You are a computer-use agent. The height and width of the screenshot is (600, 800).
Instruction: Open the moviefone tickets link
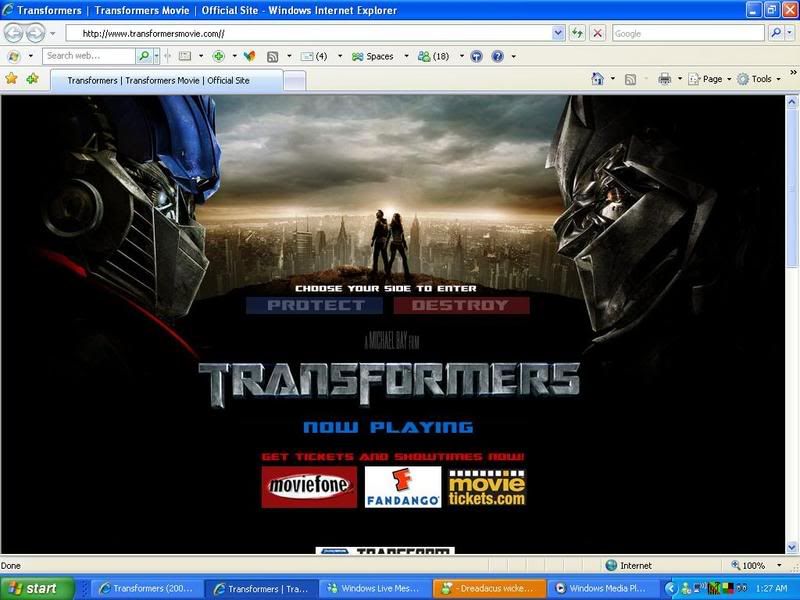tap(309, 487)
